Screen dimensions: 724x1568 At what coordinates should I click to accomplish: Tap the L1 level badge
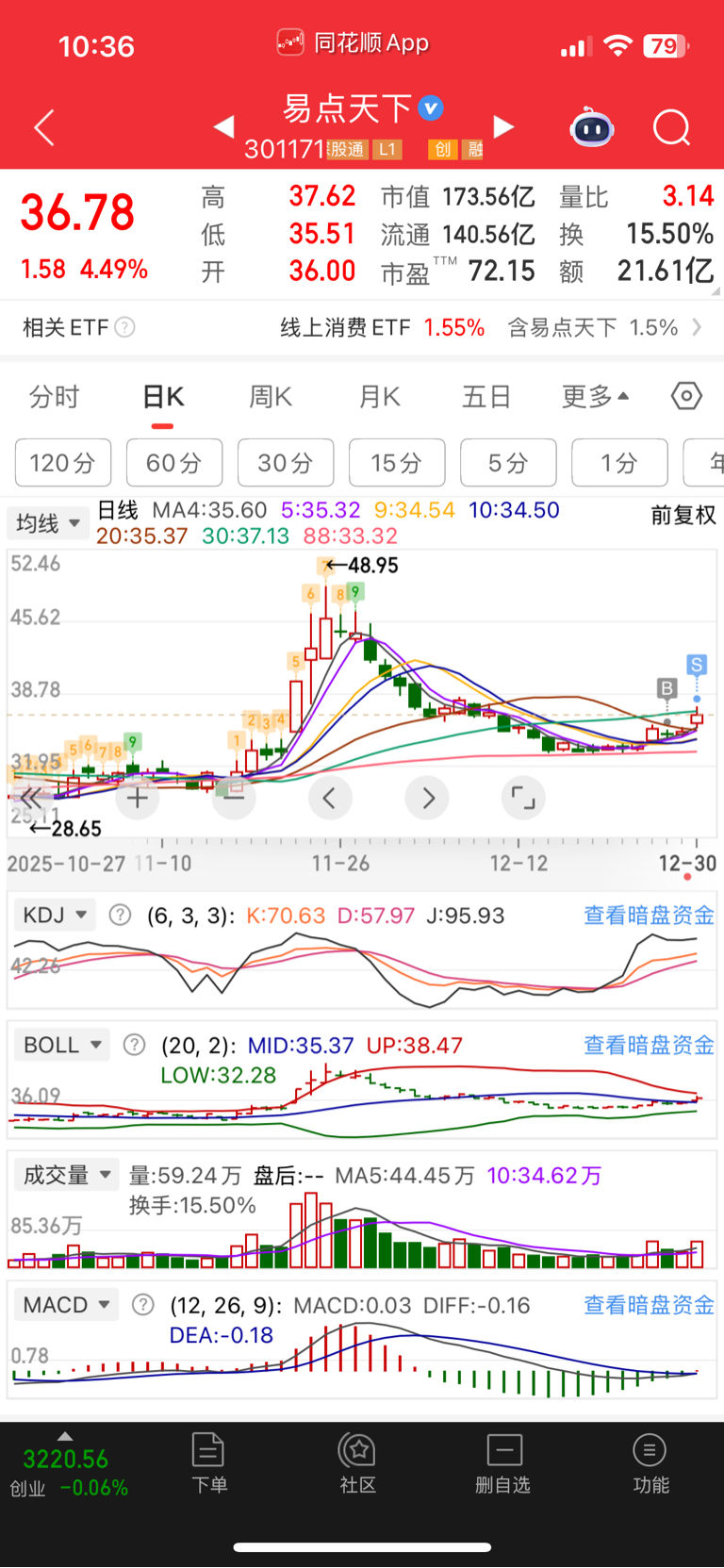[x=387, y=149]
